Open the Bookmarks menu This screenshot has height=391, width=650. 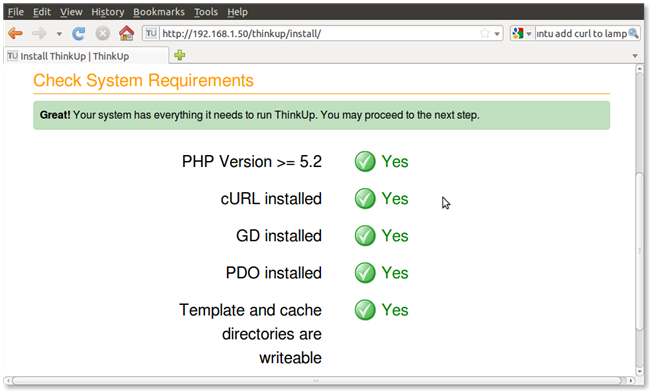coord(159,12)
